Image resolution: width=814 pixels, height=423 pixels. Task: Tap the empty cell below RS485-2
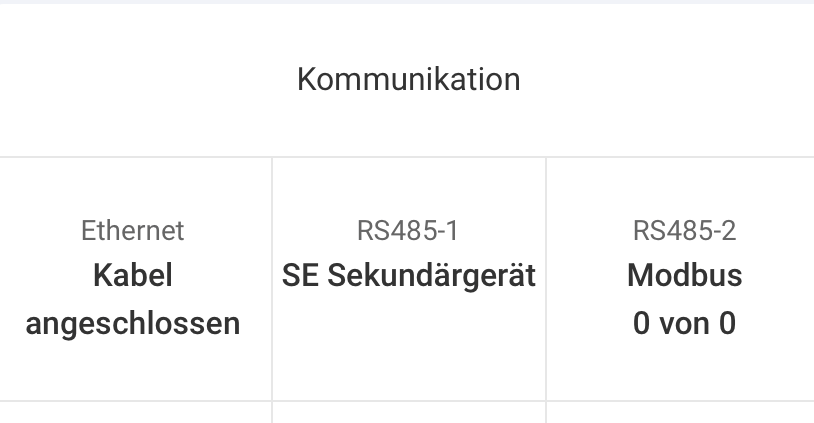point(684,412)
